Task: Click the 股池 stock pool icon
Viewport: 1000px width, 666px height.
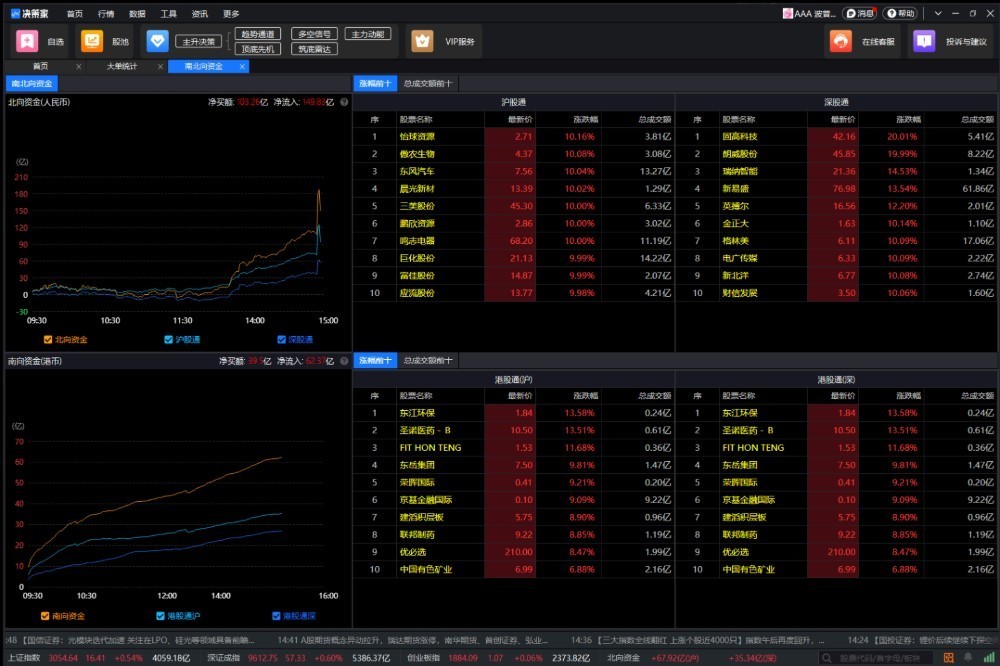Action: point(92,41)
